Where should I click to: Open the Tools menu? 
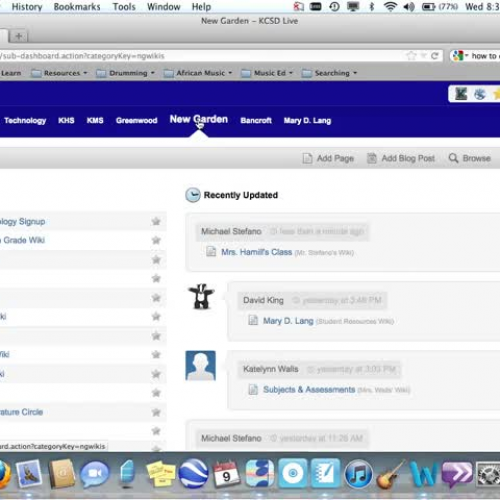(124, 7)
